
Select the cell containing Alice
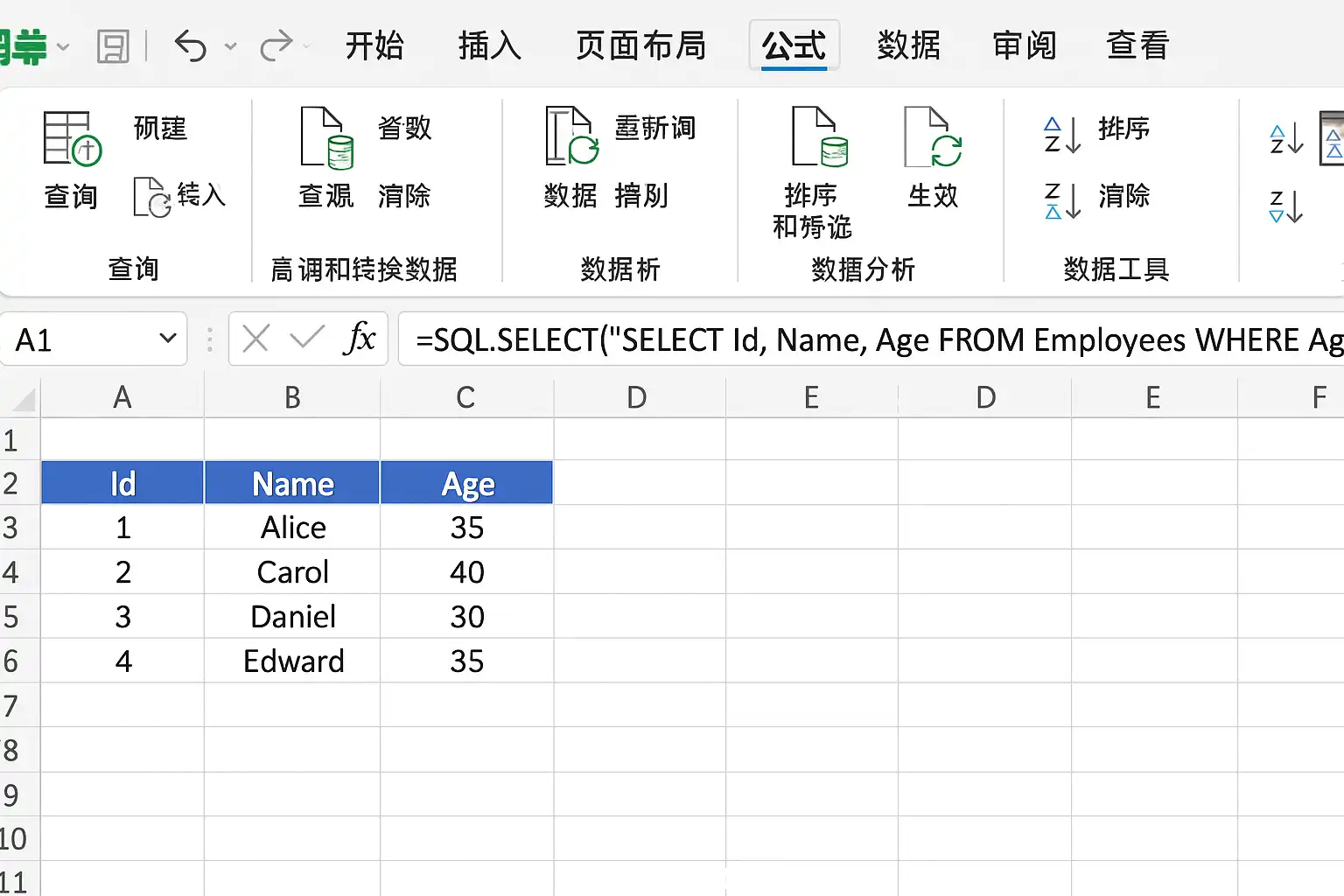(293, 528)
